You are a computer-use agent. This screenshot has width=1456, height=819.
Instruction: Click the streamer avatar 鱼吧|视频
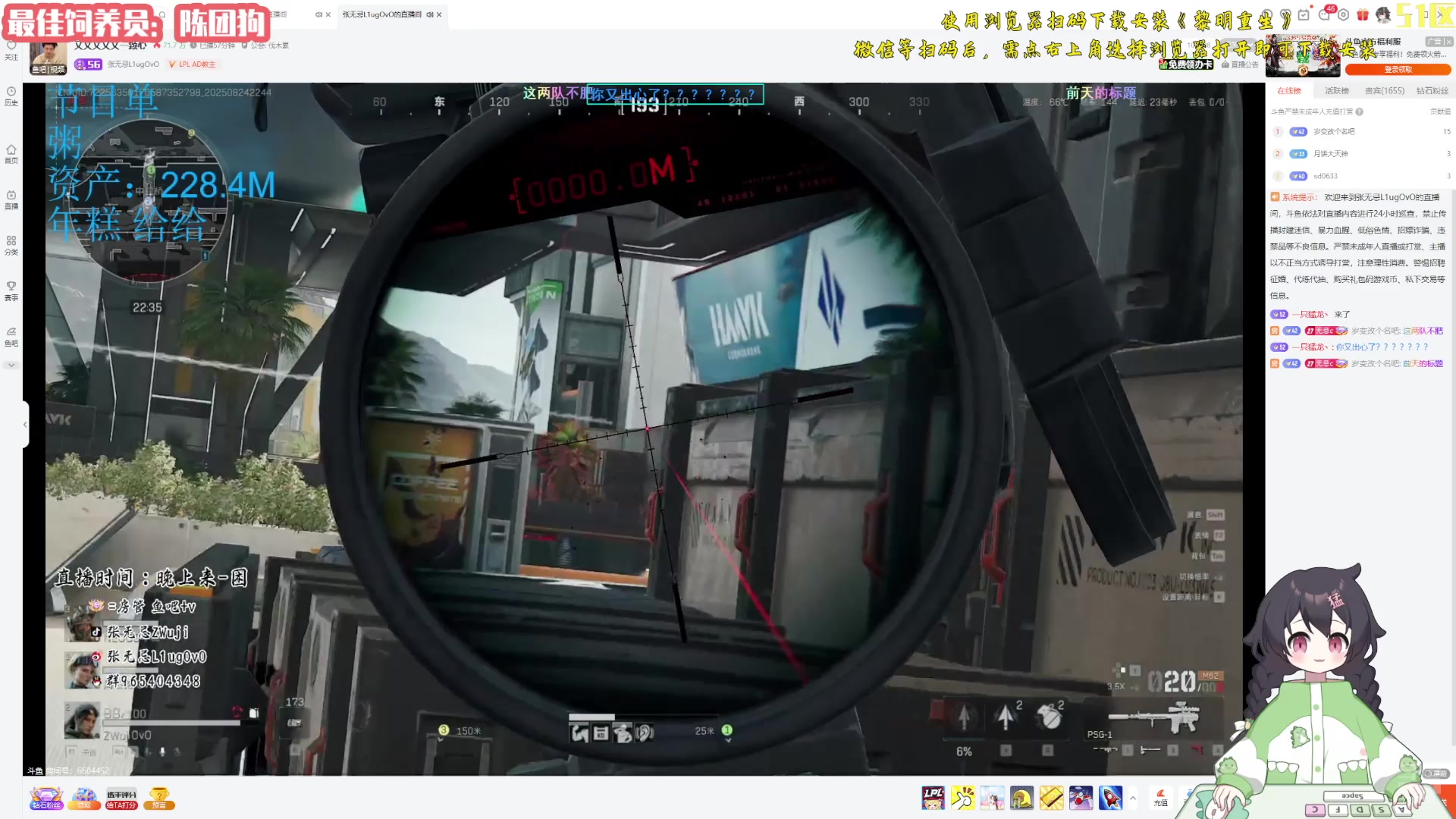tap(49, 58)
